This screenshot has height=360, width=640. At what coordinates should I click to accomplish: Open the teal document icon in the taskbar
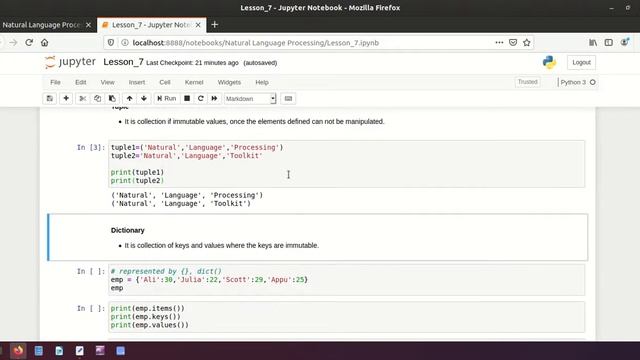59,351
